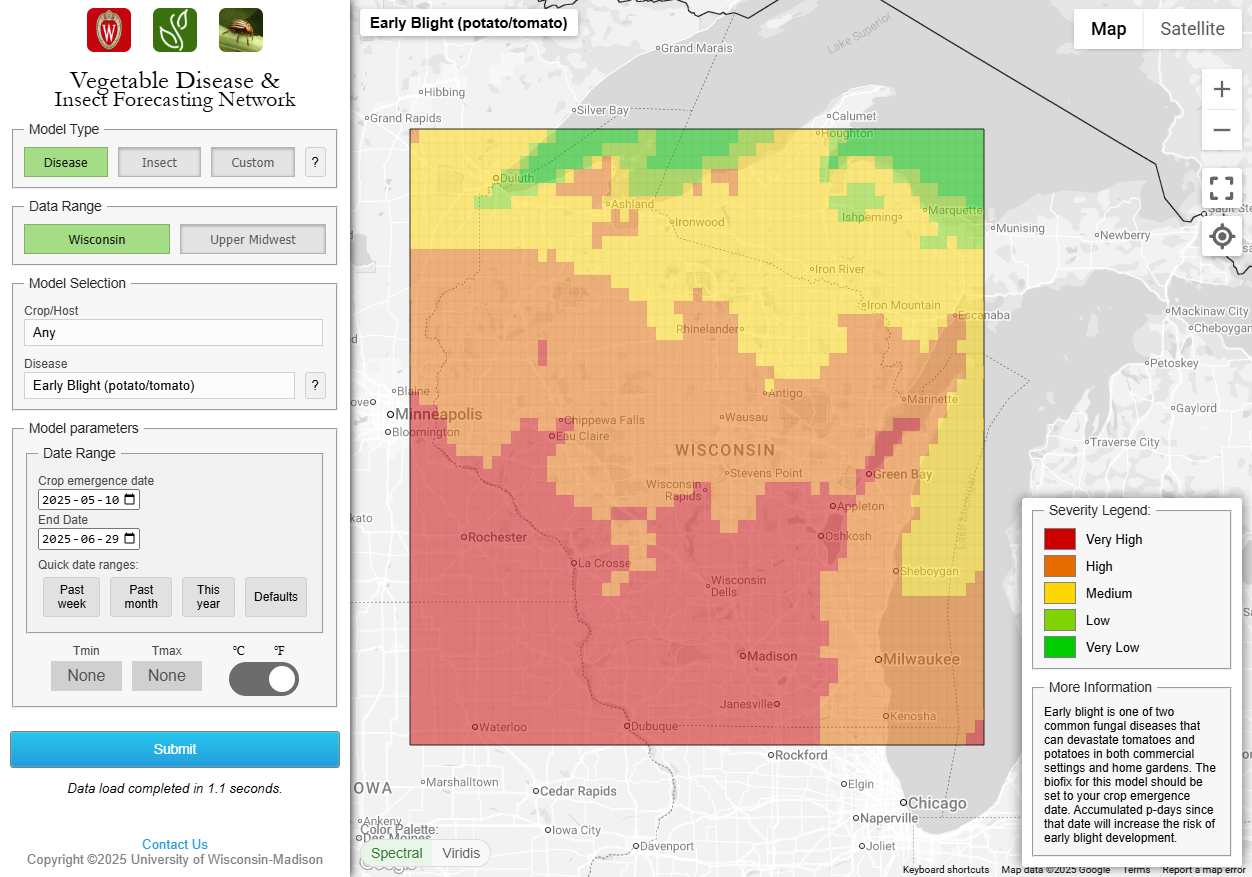The height and width of the screenshot is (877, 1252).
Task: Open the Crop/Host dropdown
Action: (x=173, y=333)
